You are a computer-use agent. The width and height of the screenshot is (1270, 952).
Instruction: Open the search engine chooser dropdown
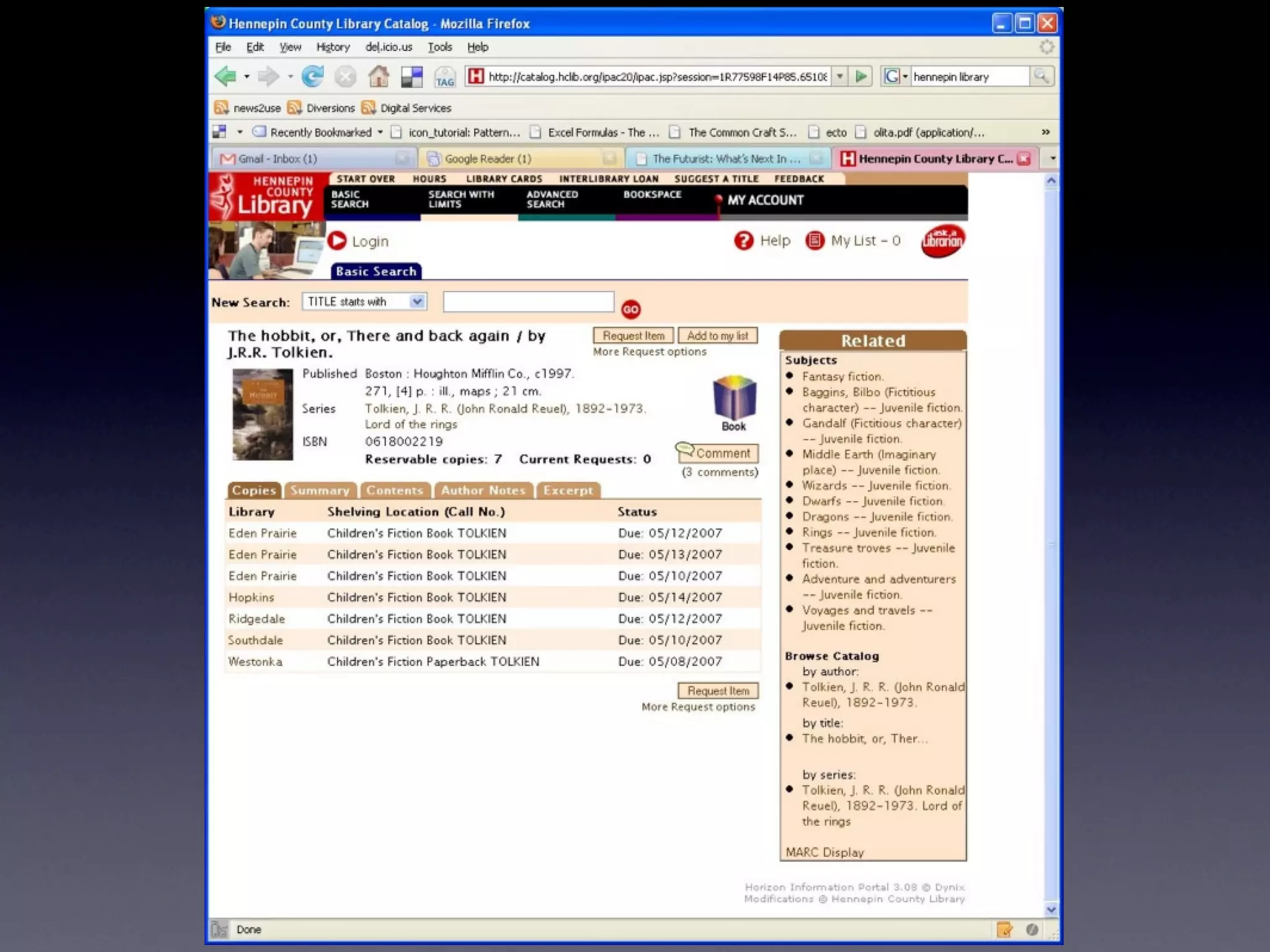[x=895, y=76]
